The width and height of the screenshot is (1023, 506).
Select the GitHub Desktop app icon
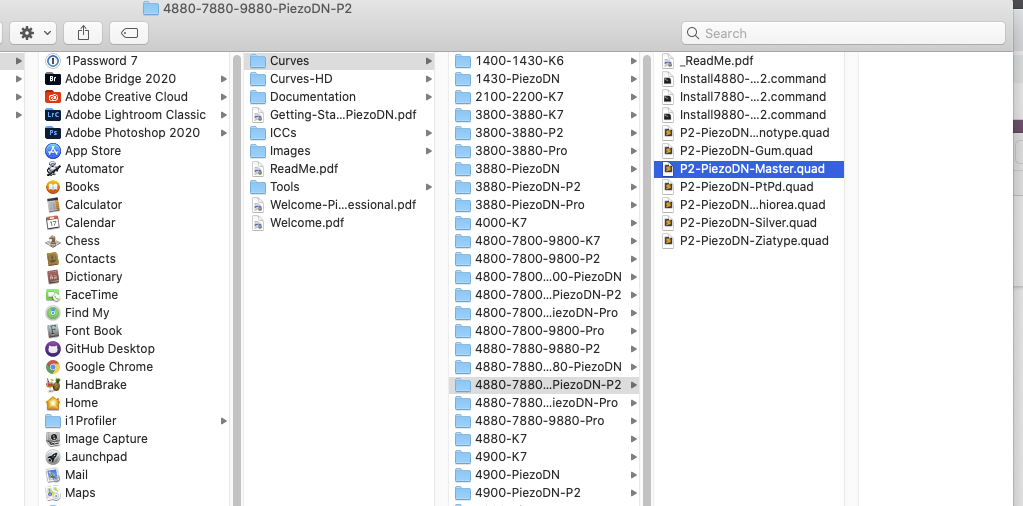[53, 349]
